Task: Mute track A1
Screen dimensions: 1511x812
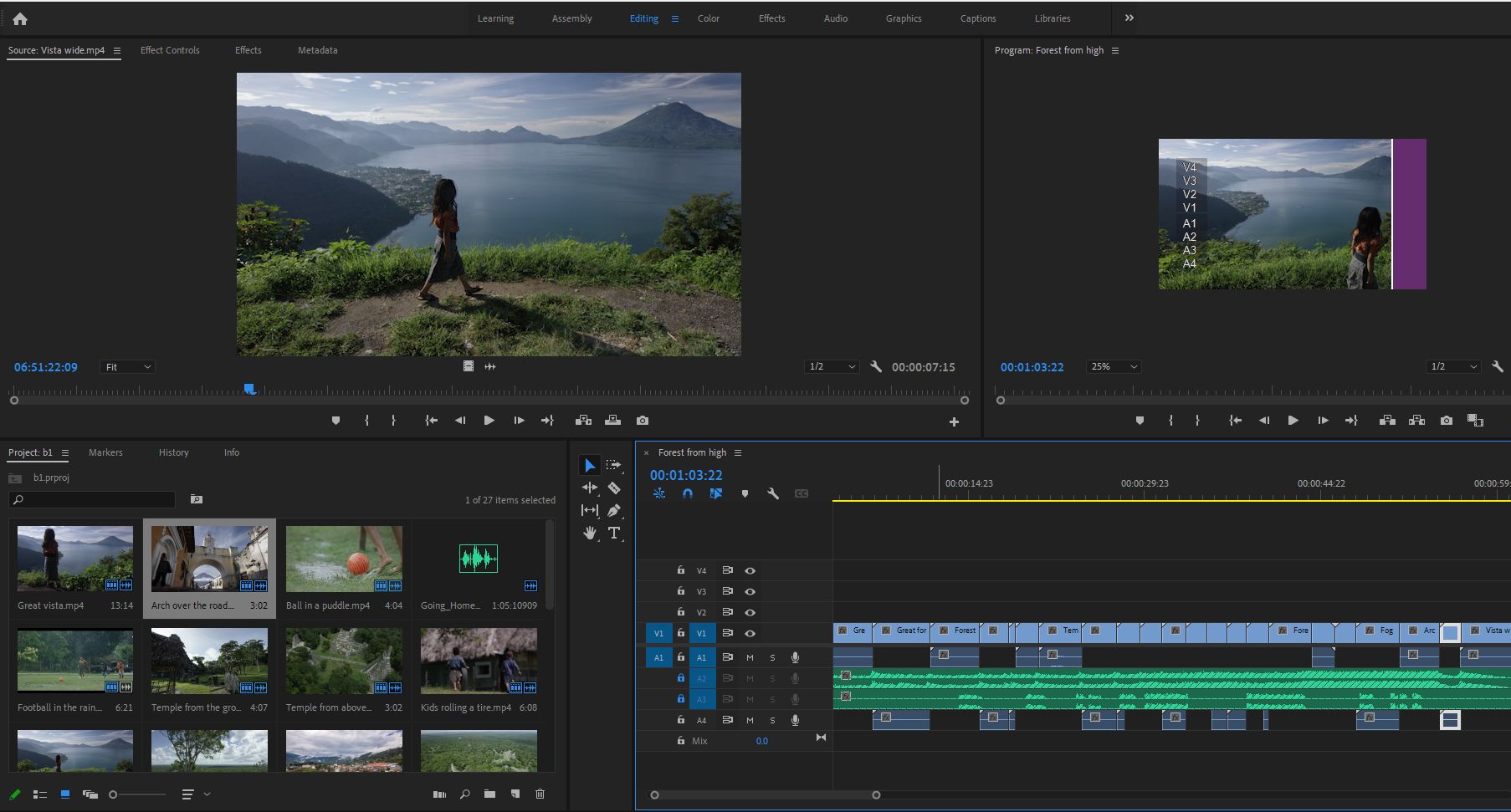Action: point(750,657)
